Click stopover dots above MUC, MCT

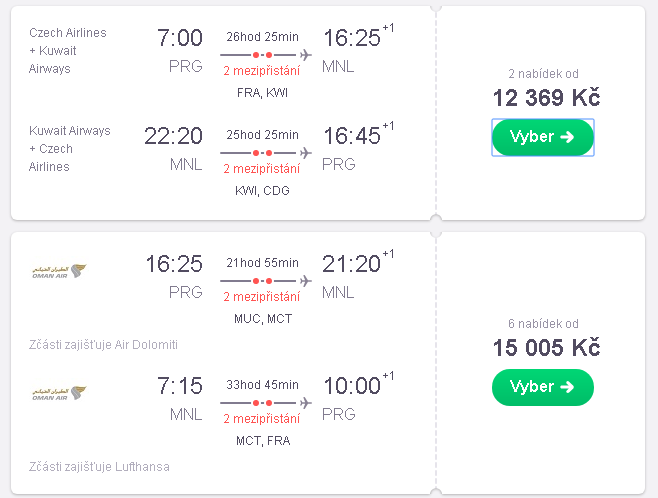pyautogui.click(x=262, y=281)
